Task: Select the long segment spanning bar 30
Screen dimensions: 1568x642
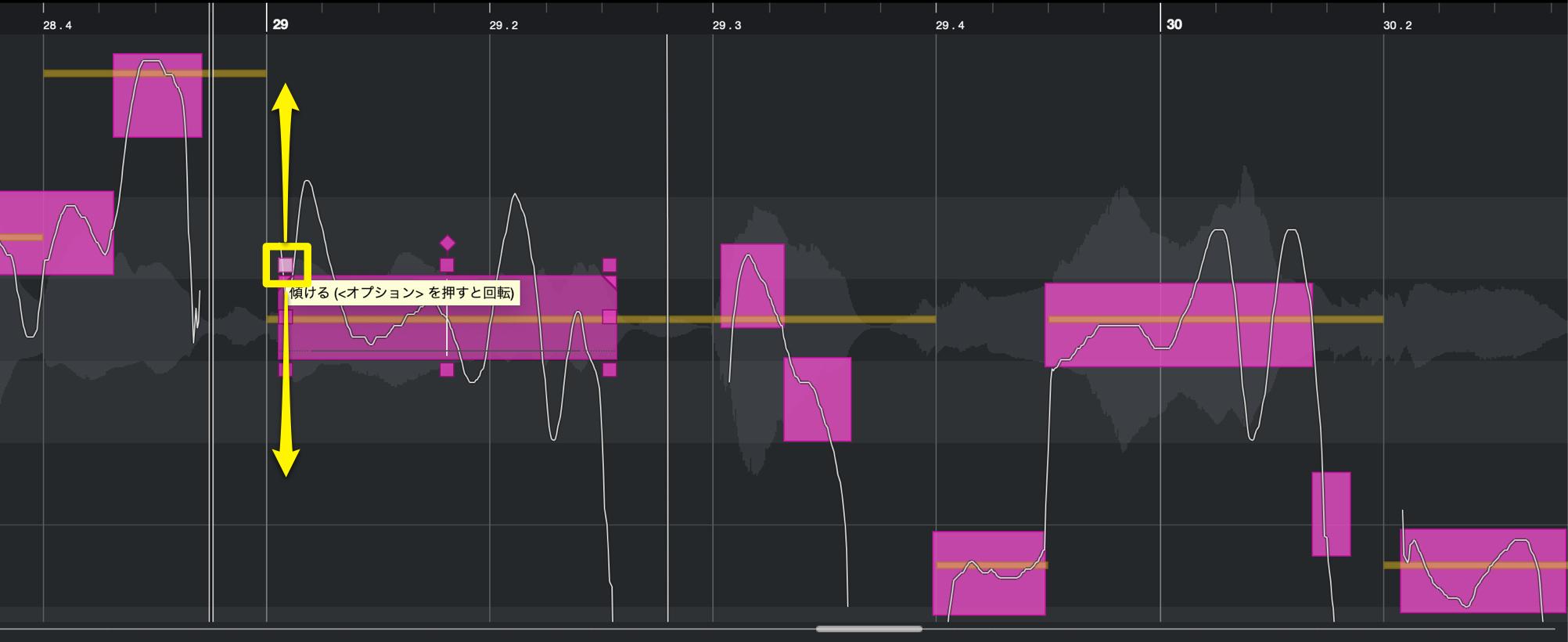Action: (1179, 325)
